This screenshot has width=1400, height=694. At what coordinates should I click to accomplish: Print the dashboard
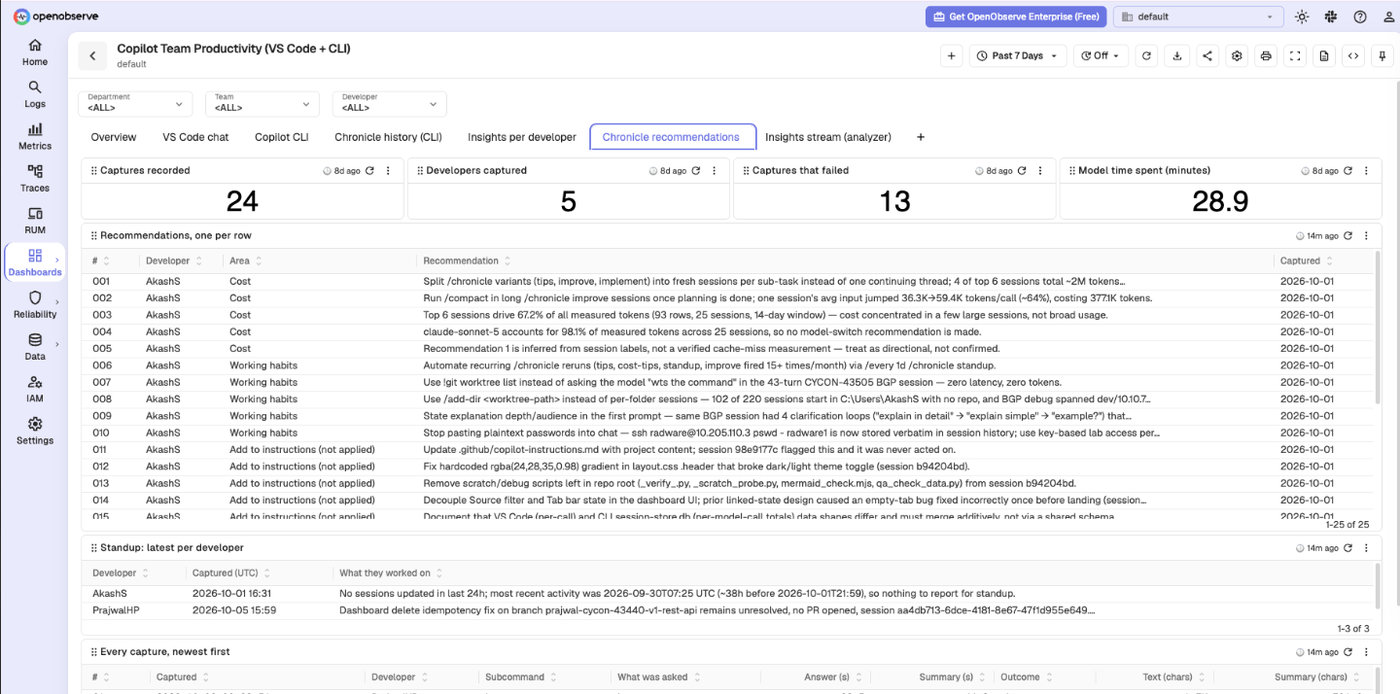pyautogui.click(x=1266, y=56)
